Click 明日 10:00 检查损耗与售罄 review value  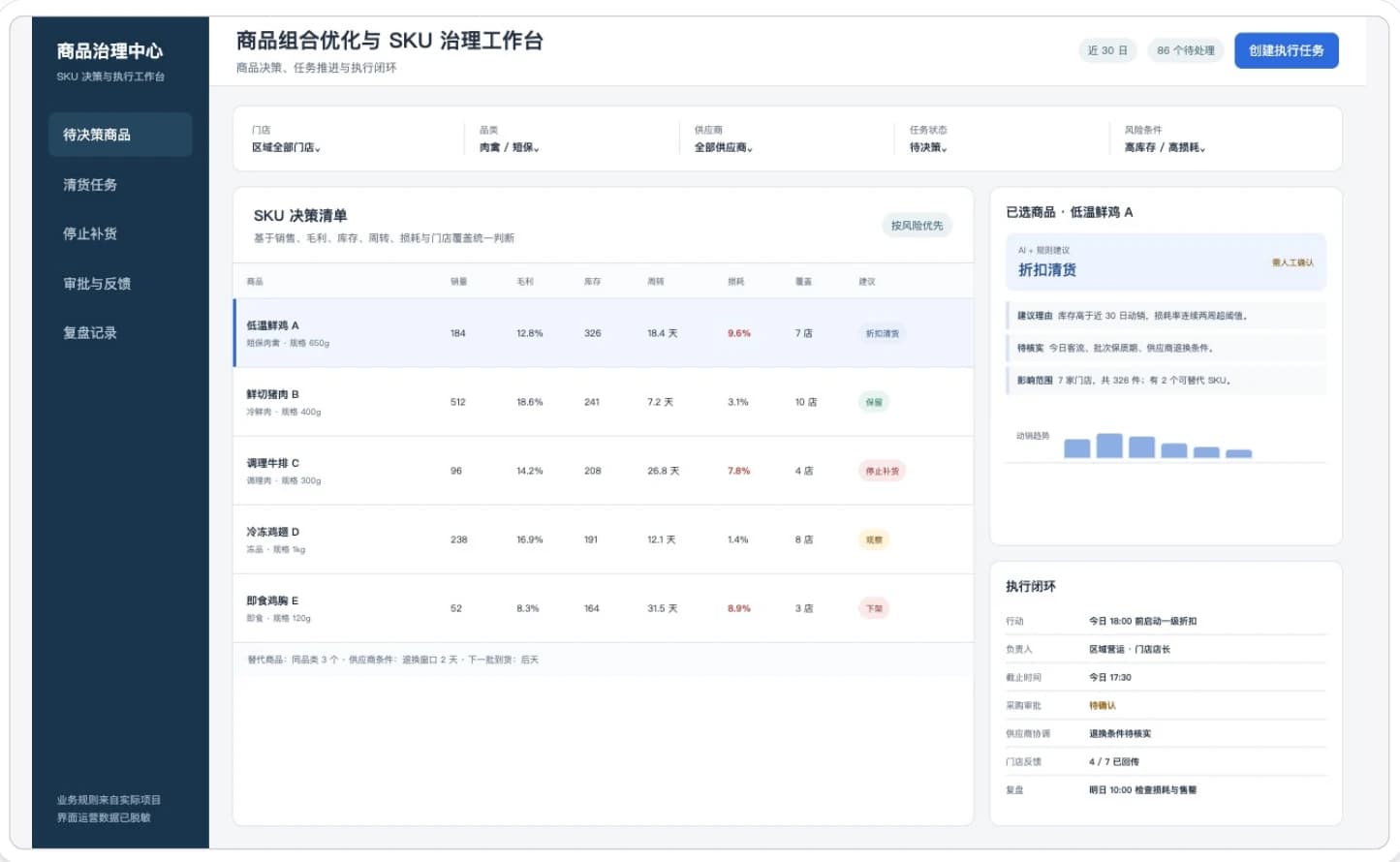tap(1143, 789)
